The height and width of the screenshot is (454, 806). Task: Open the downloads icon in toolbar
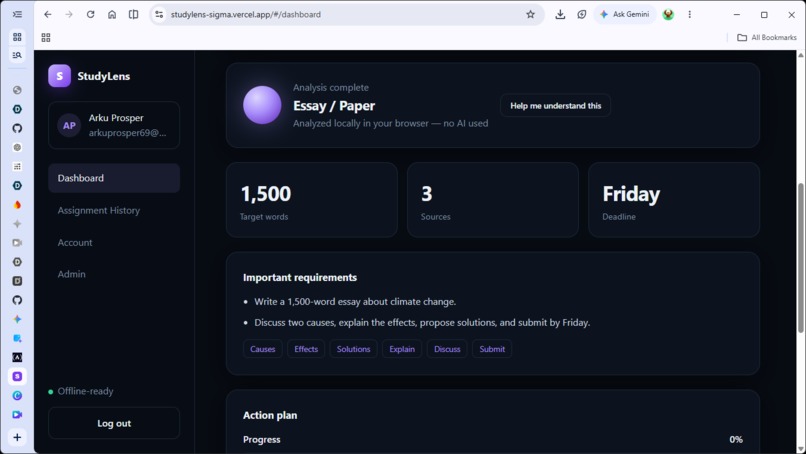[560, 14]
